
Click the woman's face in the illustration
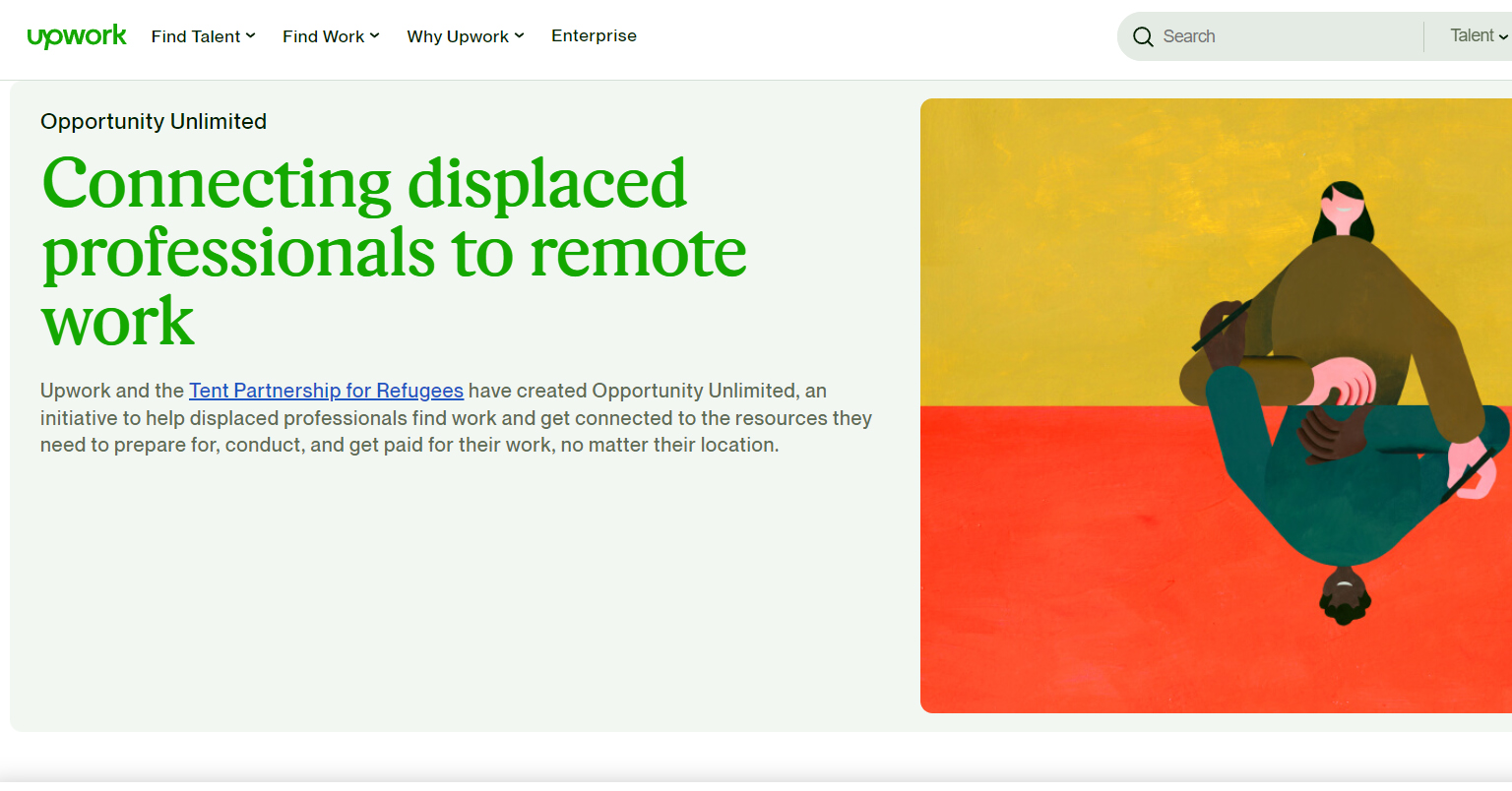1343,208
